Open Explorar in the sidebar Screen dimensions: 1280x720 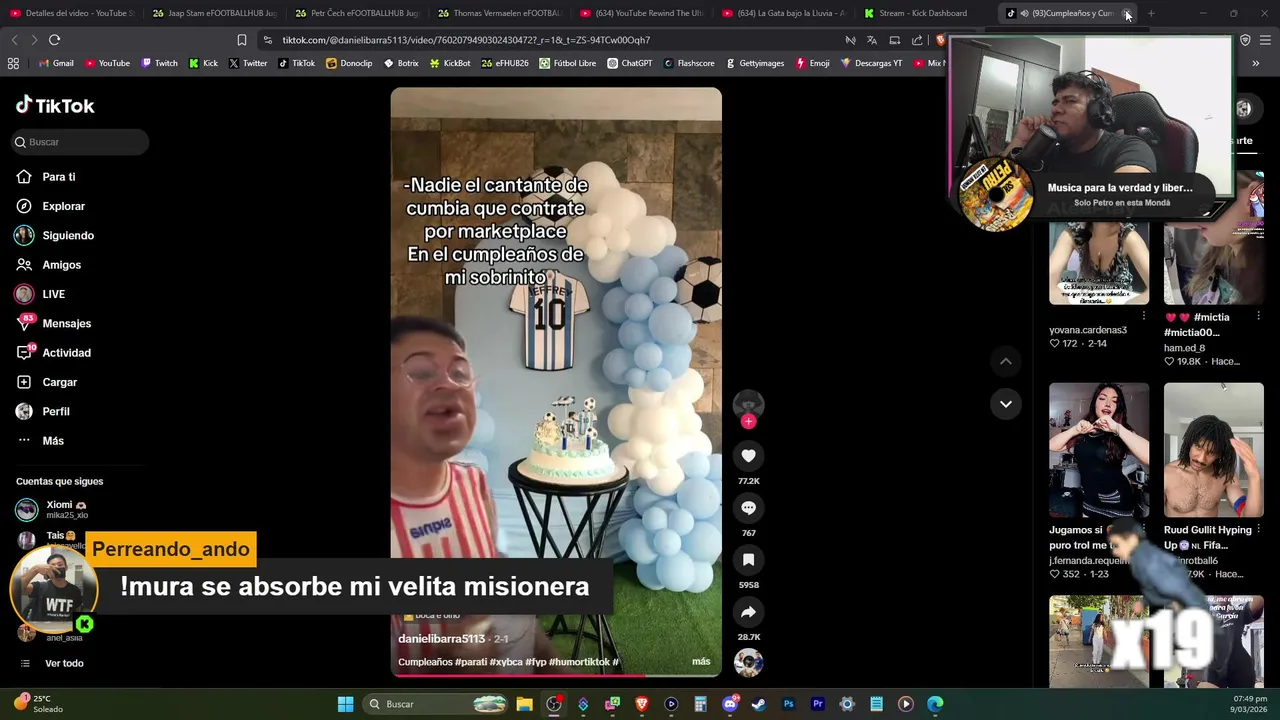[x=64, y=206]
